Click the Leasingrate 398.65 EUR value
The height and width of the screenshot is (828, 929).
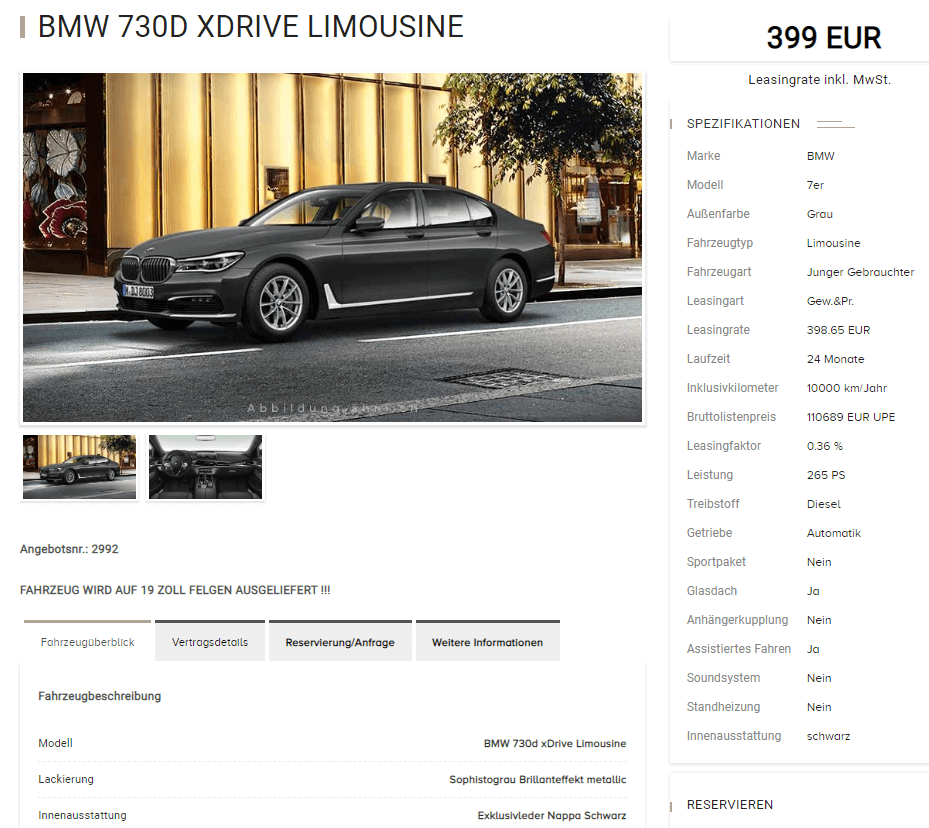838,330
